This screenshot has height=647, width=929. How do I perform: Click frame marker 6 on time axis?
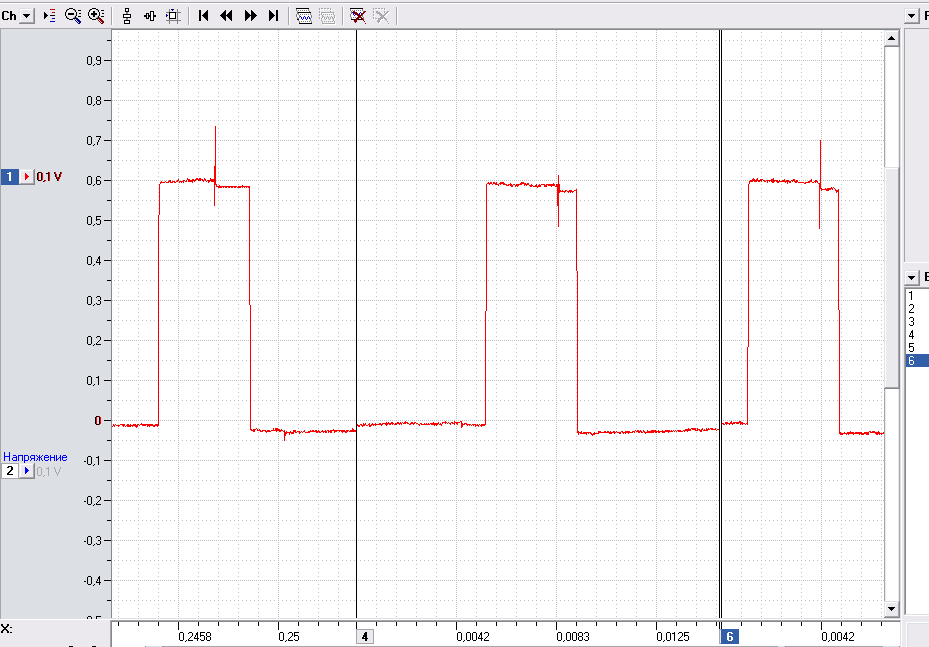(730, 637)
